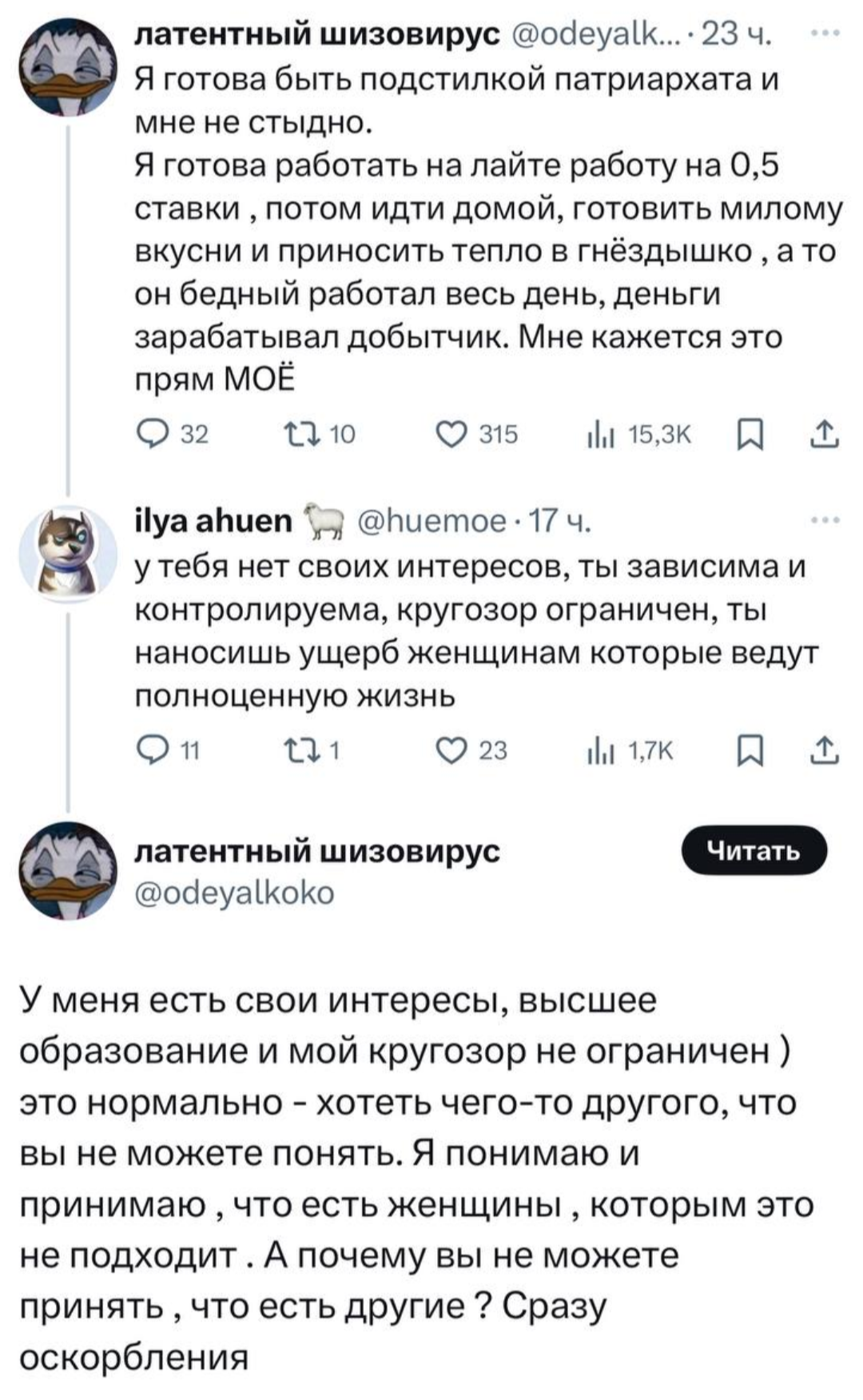This screenshot has width=863, height=1400.
Task: View analytics of the 15,3K views tweet
Action: click(598, 434)
